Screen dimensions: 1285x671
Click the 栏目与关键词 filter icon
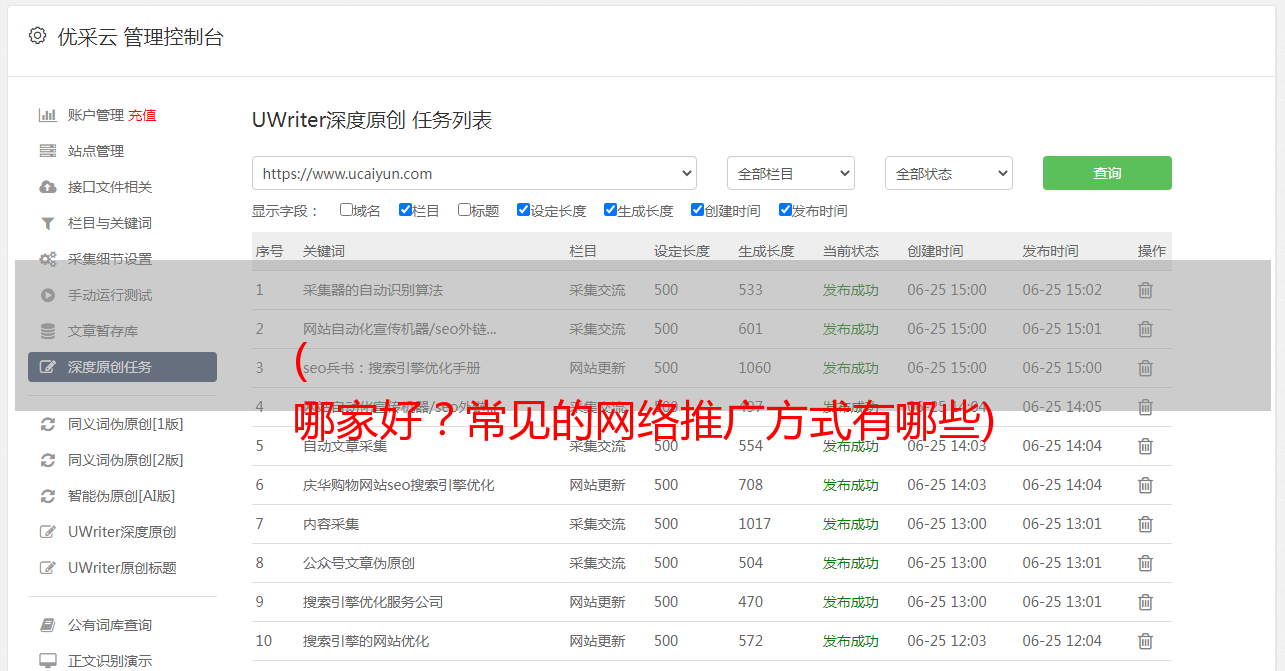47,223
